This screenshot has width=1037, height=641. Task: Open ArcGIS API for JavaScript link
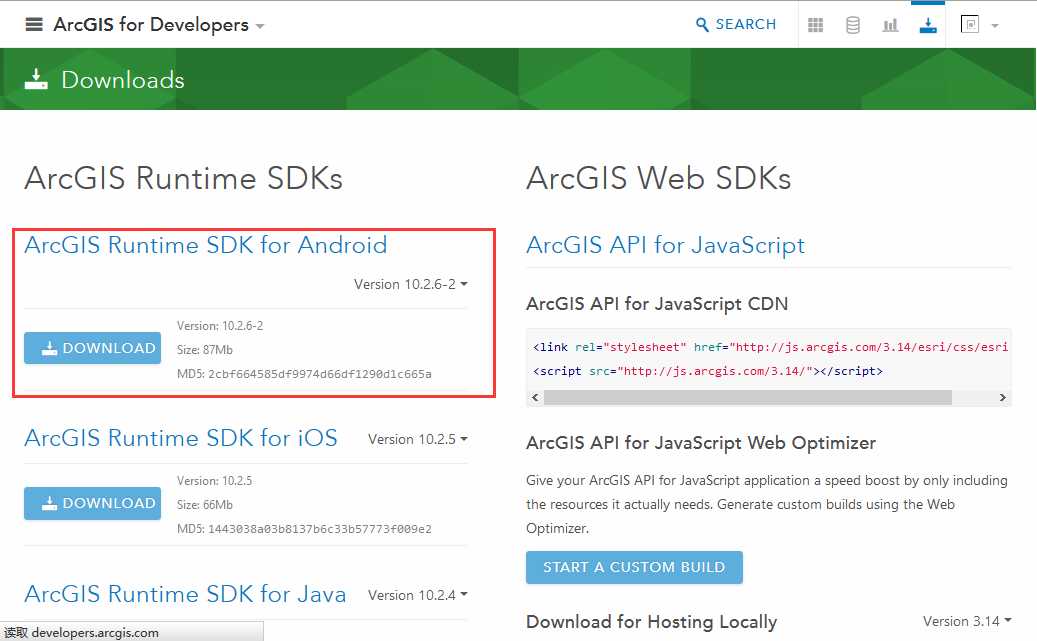pyautogui.click(x=665, y=245)
